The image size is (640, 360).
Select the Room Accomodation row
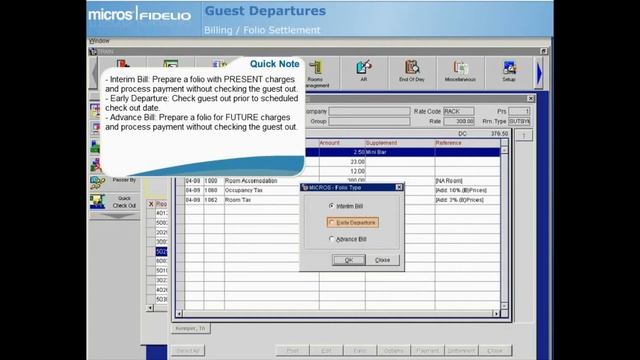tap(342, 181)
